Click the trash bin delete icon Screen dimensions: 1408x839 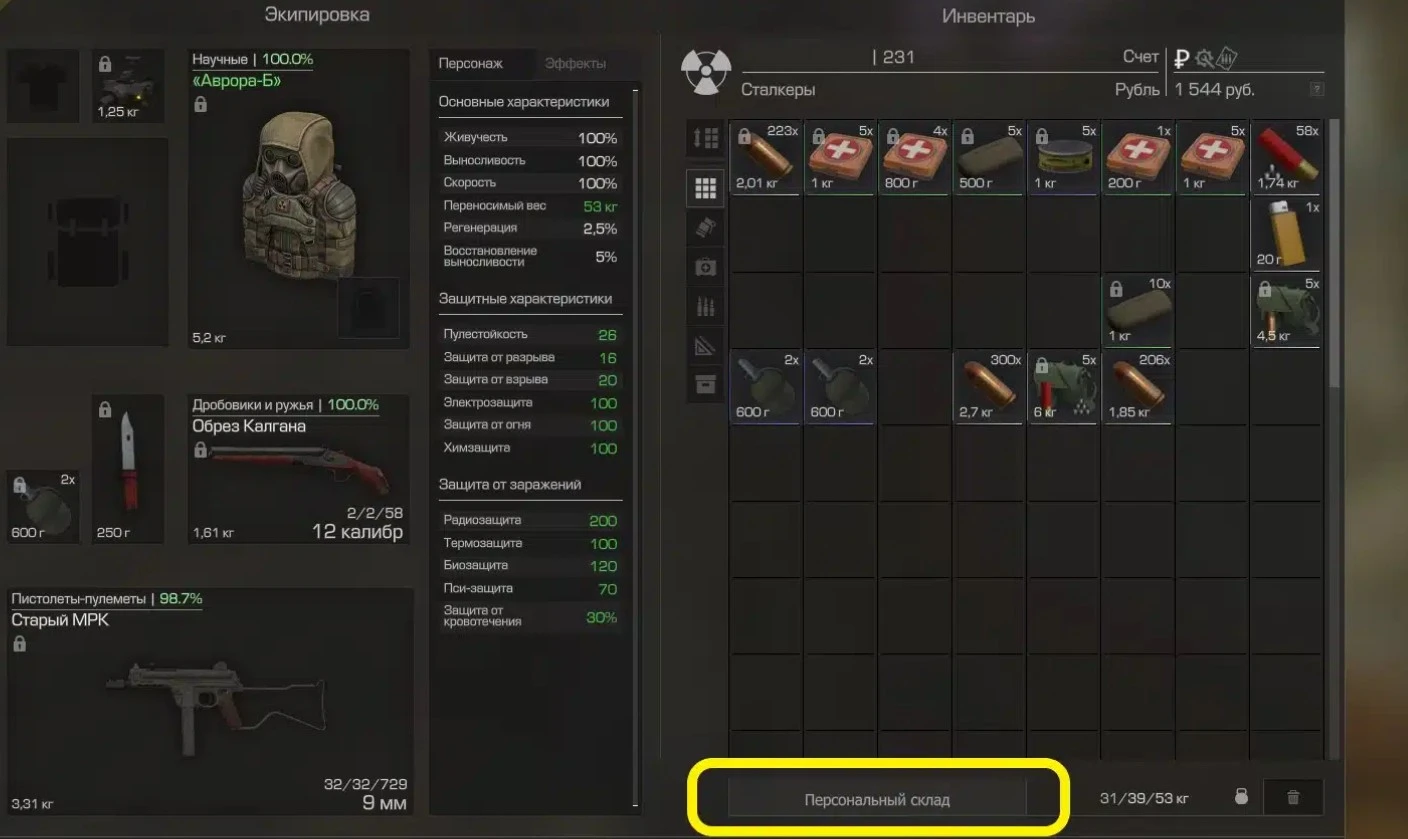1293,797
